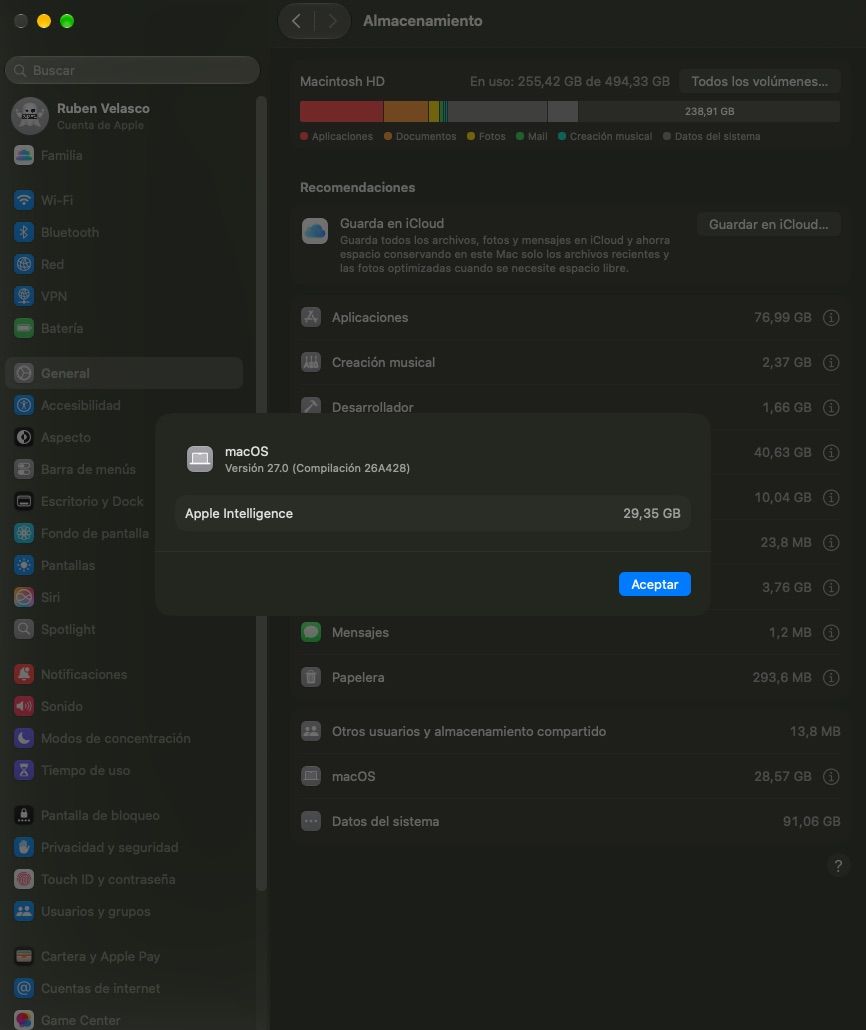Click the sidebar vertical scrollbar

pos(262,493)
